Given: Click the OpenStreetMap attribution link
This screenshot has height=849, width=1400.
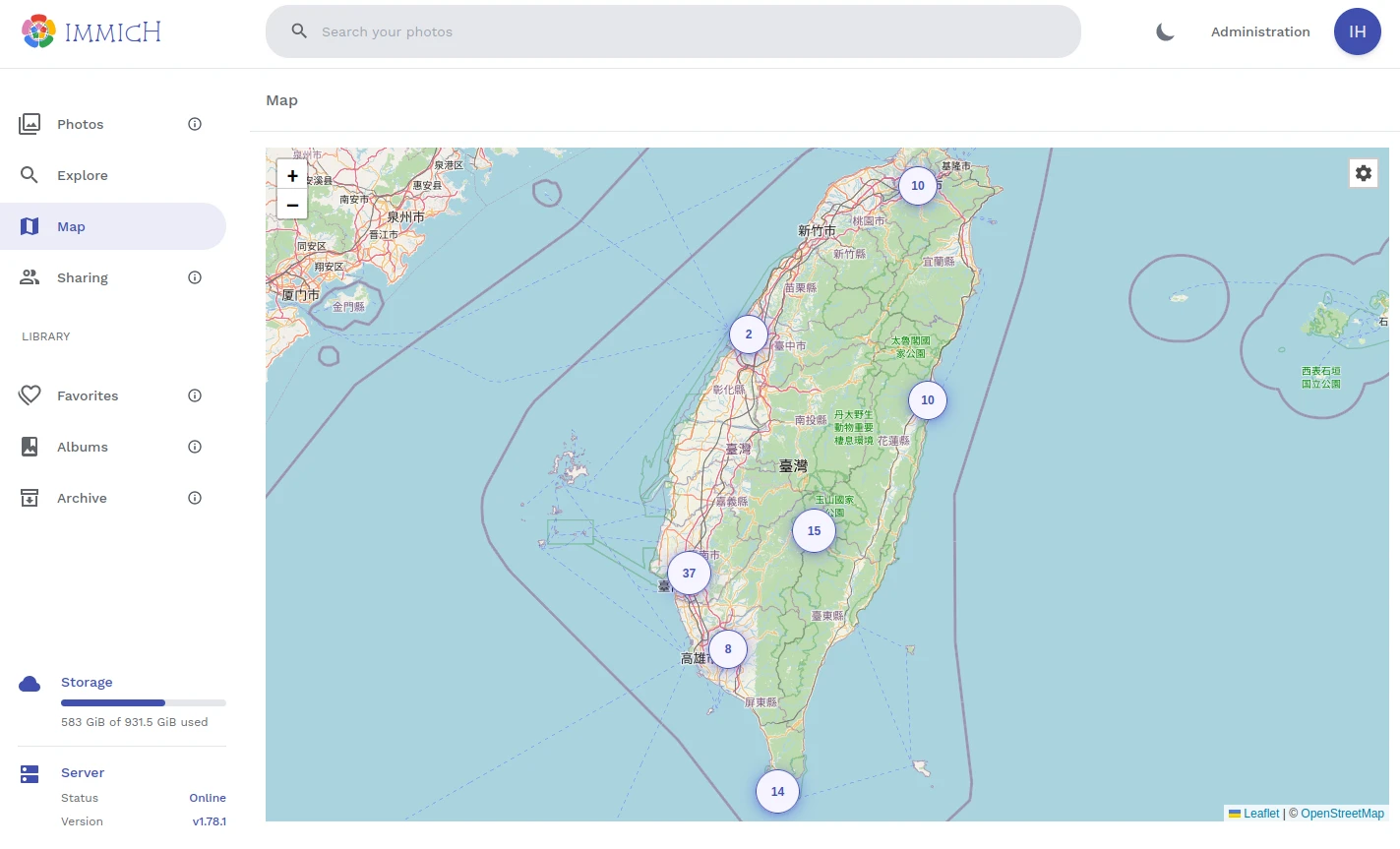Looking at the screenshot, I should pos(1342,814).
